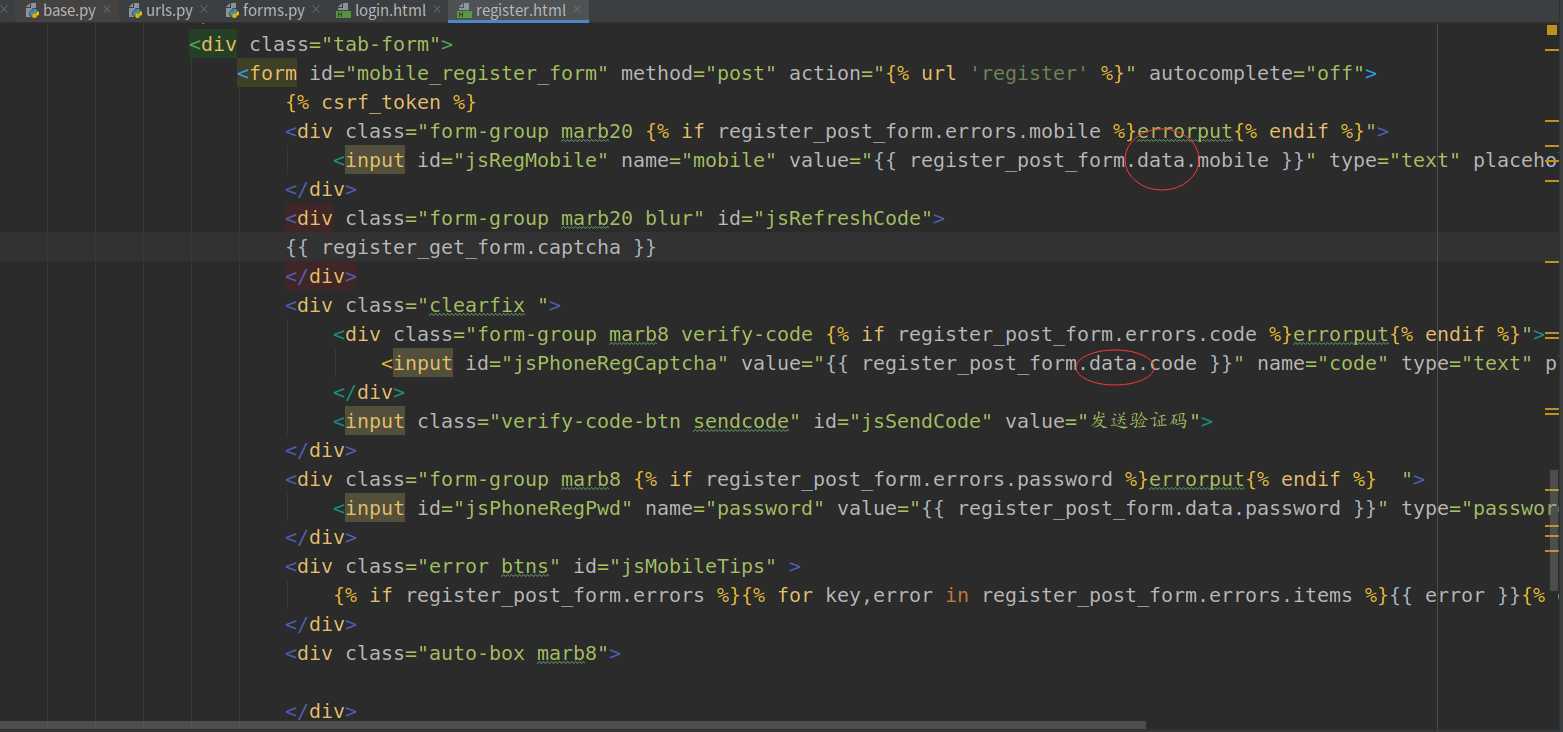This screenshot has height=732, width=1563.
Task: Click the "error btns" class value
Action: 489,566
